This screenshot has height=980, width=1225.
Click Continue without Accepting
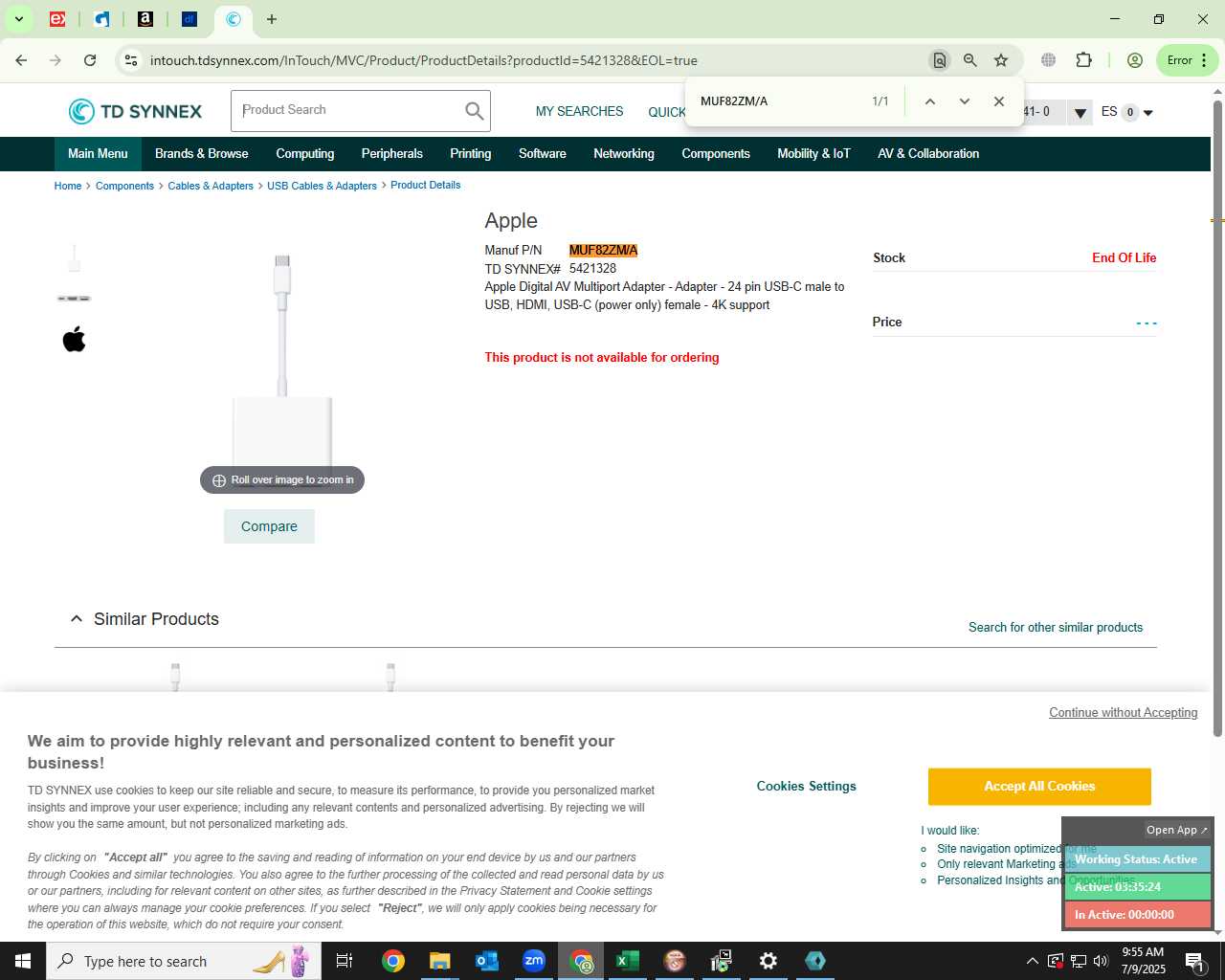pos(1124,713)
